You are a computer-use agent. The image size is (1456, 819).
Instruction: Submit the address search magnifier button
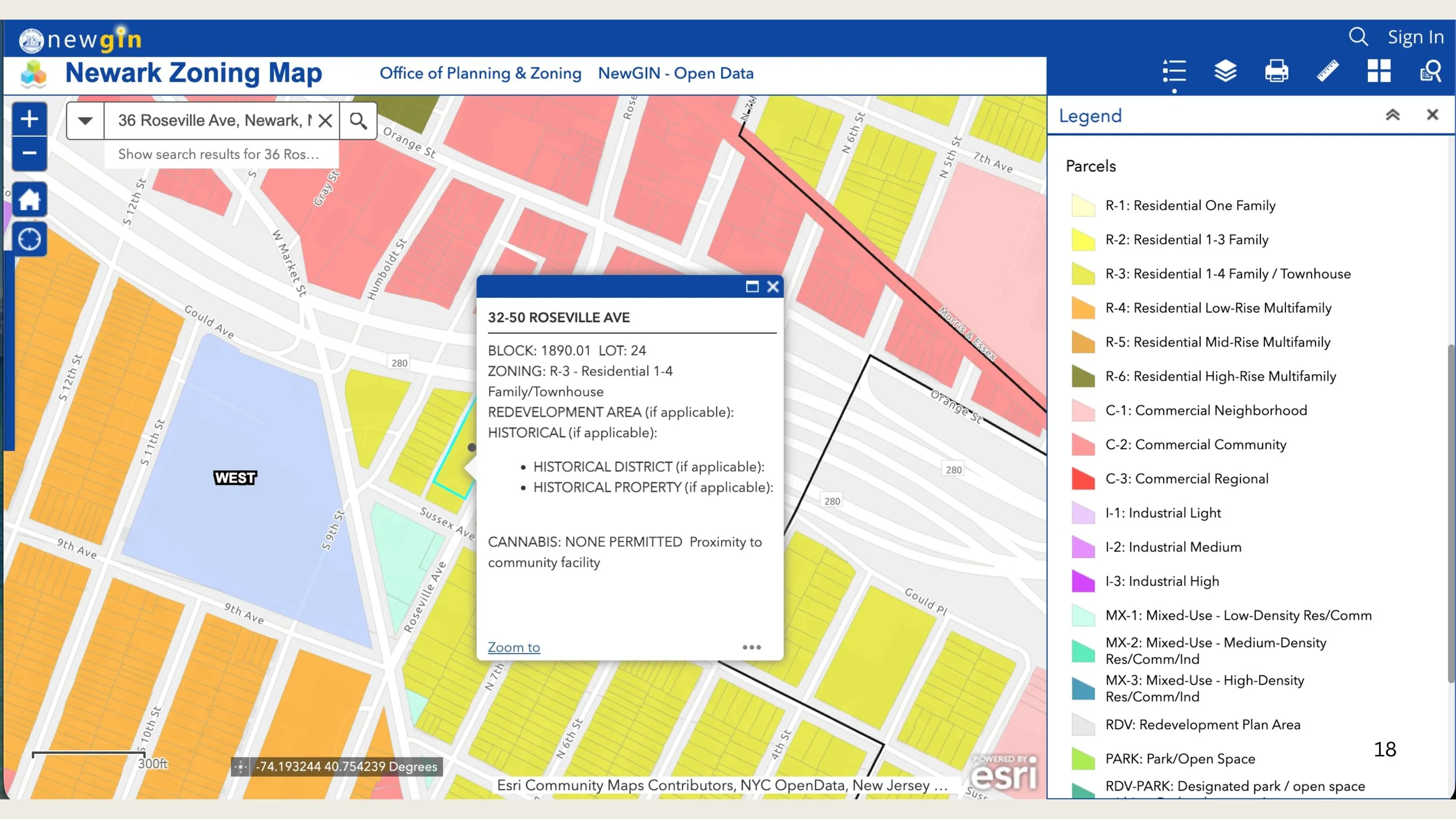(358, 121)
